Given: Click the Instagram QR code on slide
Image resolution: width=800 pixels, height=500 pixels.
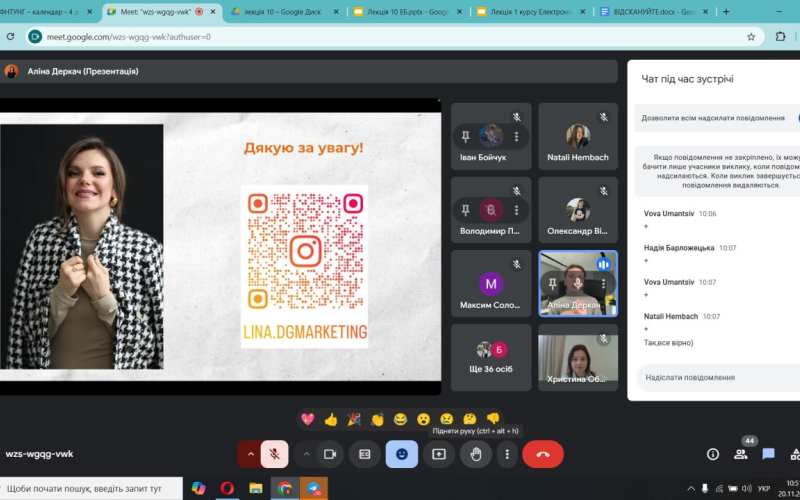Looking at the screenshot, I should [x=305, y=252].
